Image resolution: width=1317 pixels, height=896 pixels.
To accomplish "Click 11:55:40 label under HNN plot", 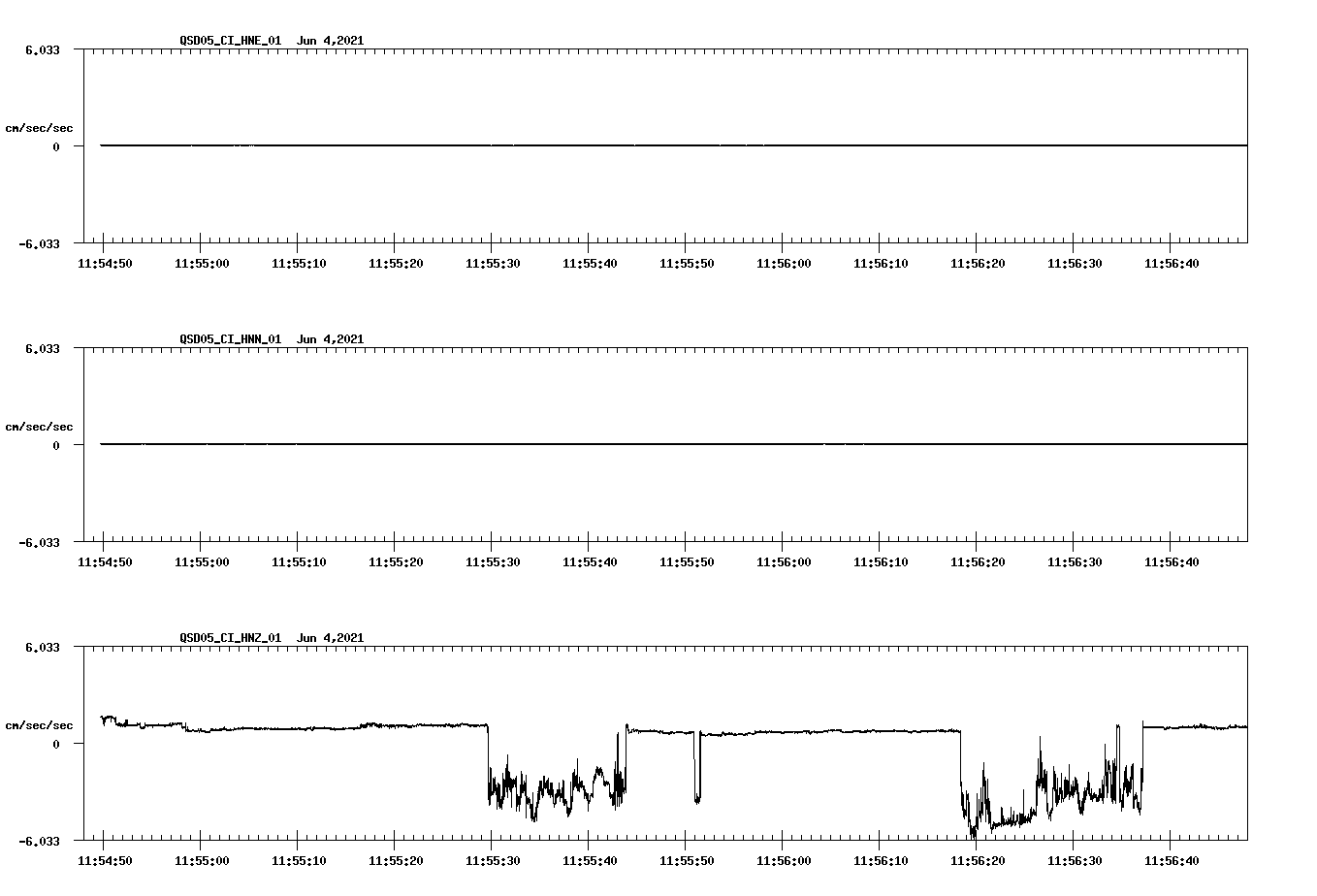I will pos(590,562).
